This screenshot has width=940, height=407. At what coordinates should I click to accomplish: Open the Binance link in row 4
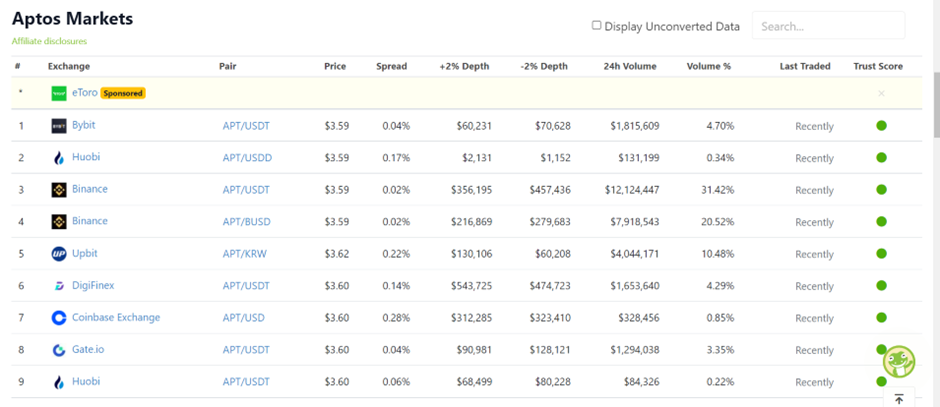[x=90, y=221]
